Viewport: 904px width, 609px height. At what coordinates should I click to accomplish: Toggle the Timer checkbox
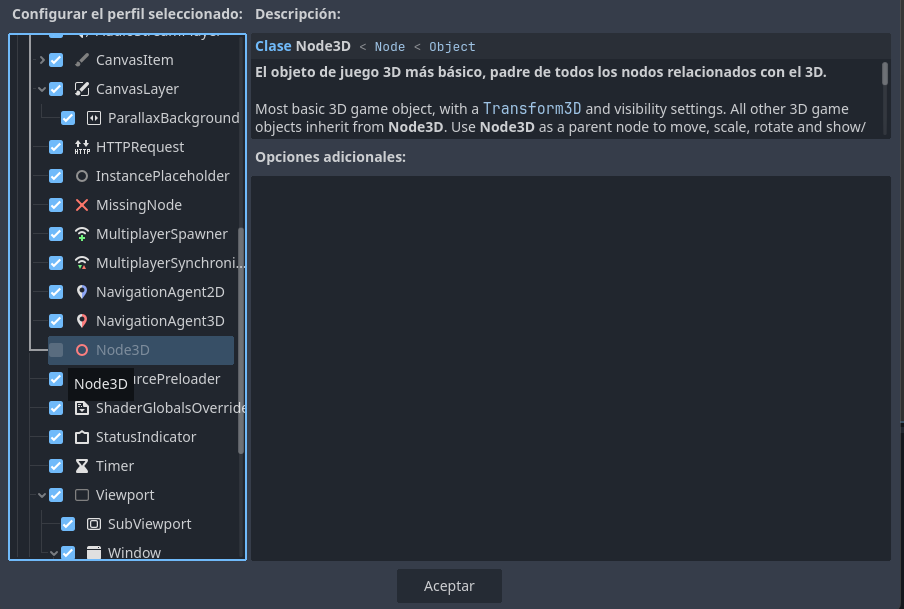[56, 466]
